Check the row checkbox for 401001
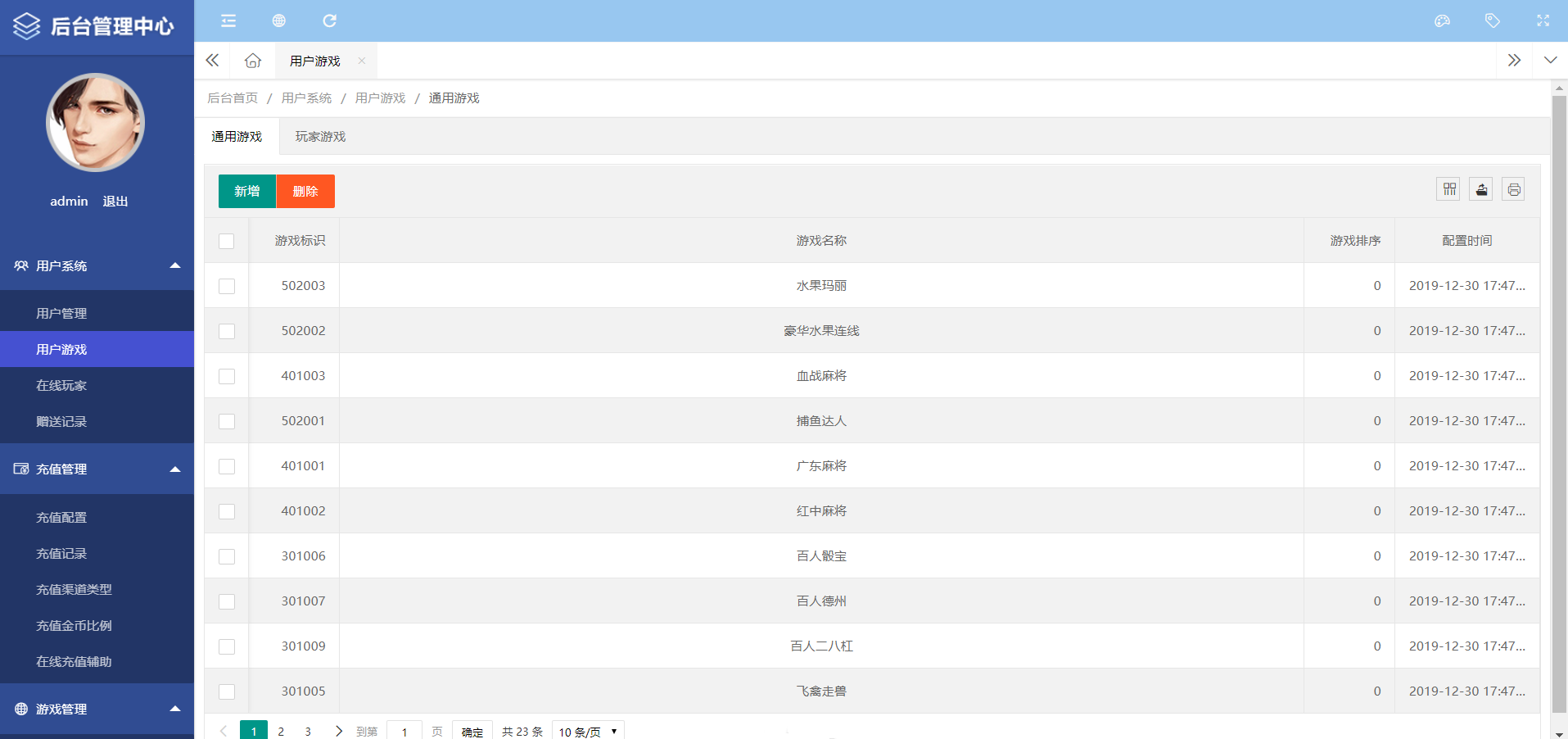 [227, 466]
